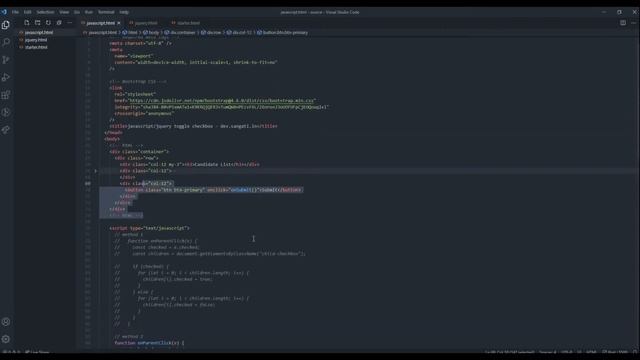Open javascript.html in the Explorer tree

[x=39, y=32]
